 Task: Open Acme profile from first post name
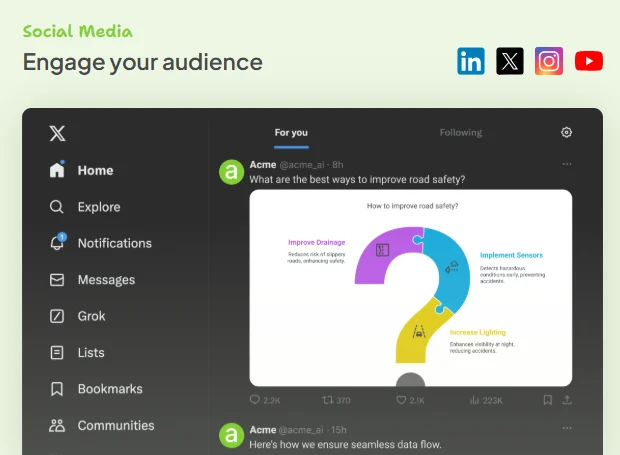(263, 164)
